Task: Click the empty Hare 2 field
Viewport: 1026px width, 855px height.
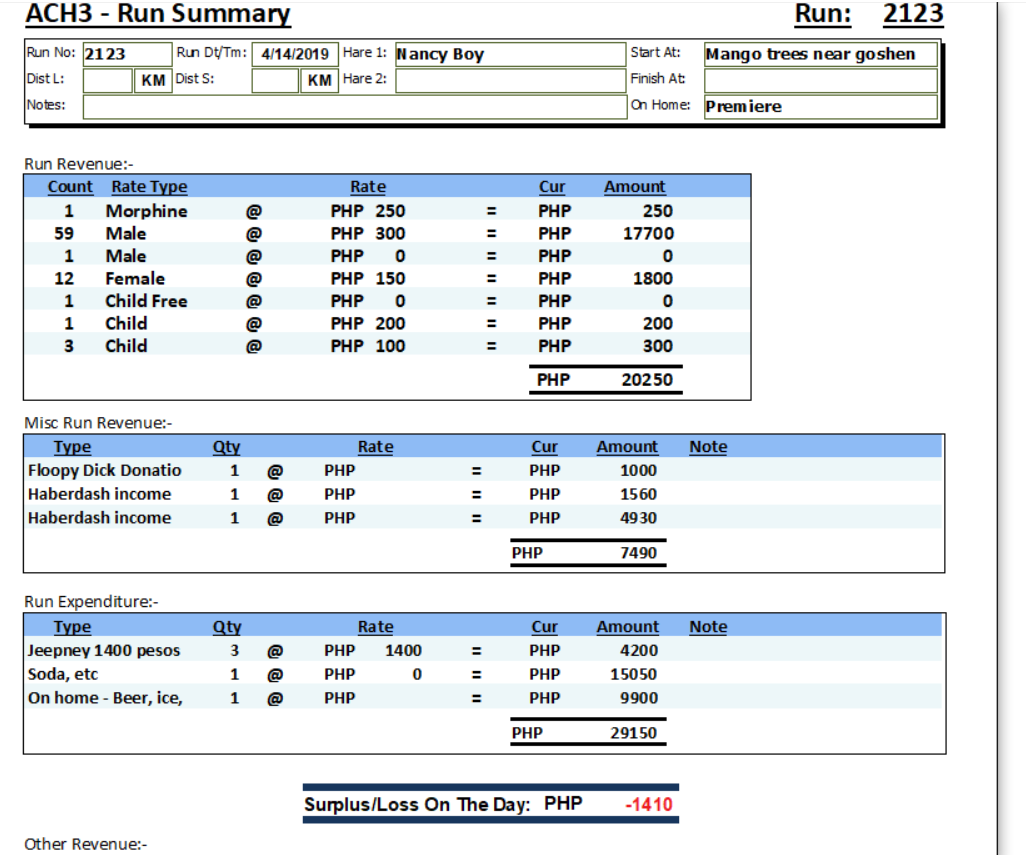Action: point(509,80)
